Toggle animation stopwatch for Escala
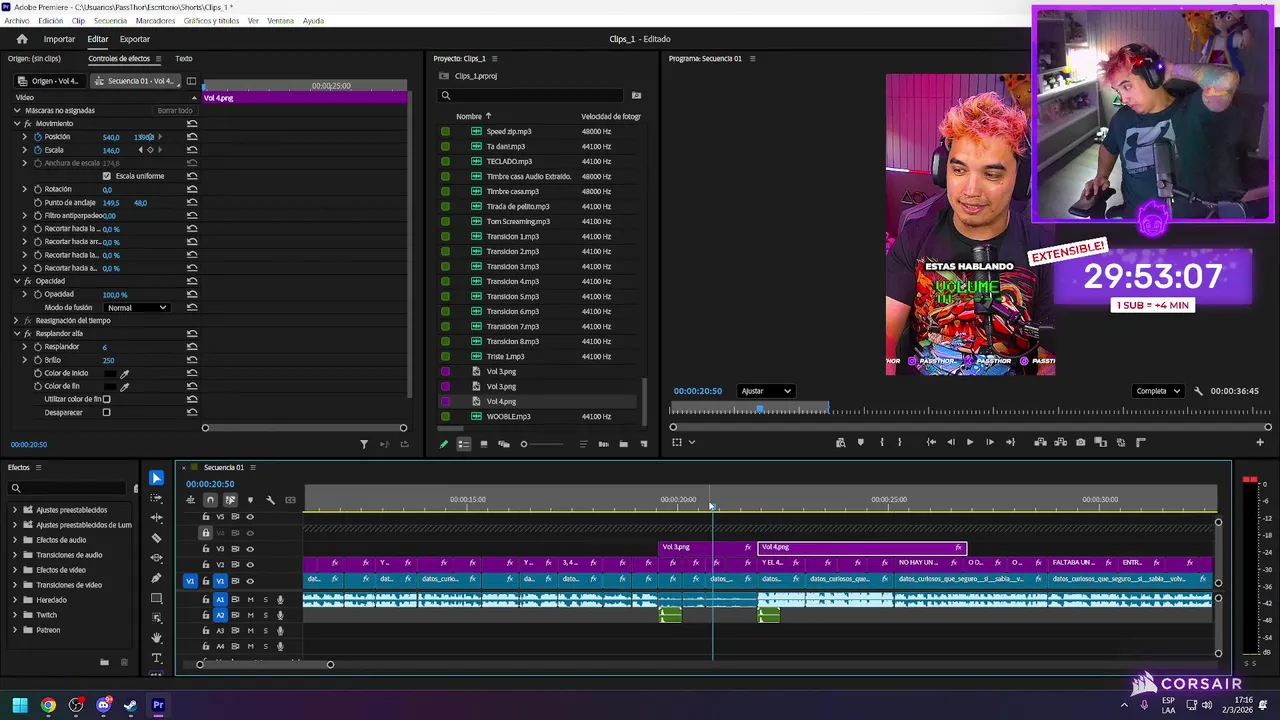The image size is (1280, 720). (x=38, y=150)
